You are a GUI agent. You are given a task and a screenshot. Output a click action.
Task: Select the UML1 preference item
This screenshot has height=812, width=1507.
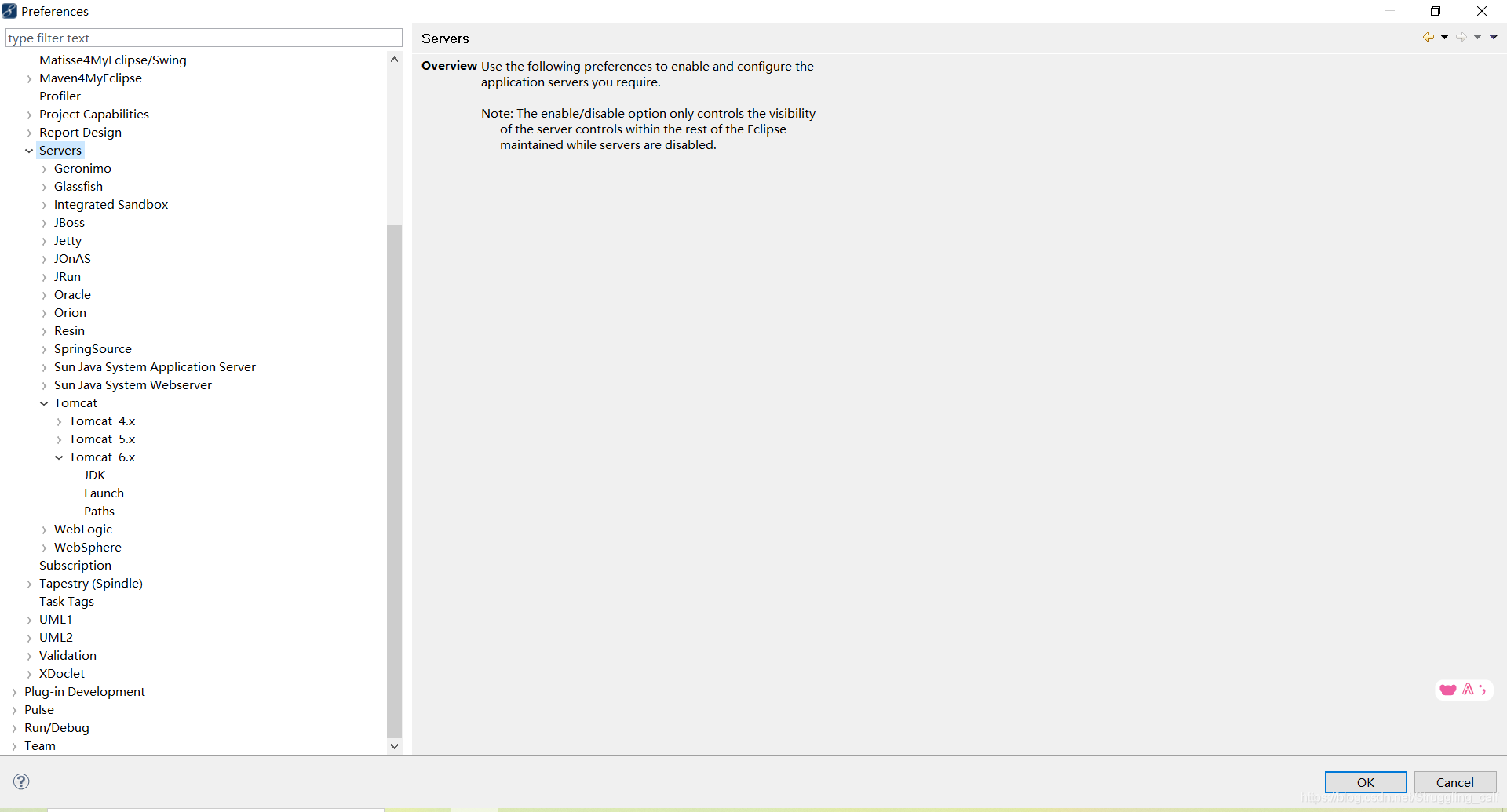tap(56, 620)
